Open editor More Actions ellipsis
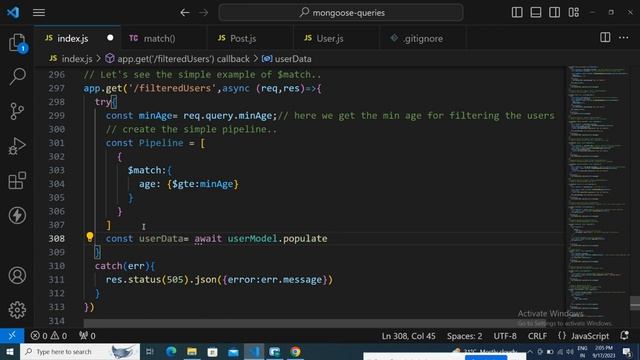640x360 pixels. 624,38
